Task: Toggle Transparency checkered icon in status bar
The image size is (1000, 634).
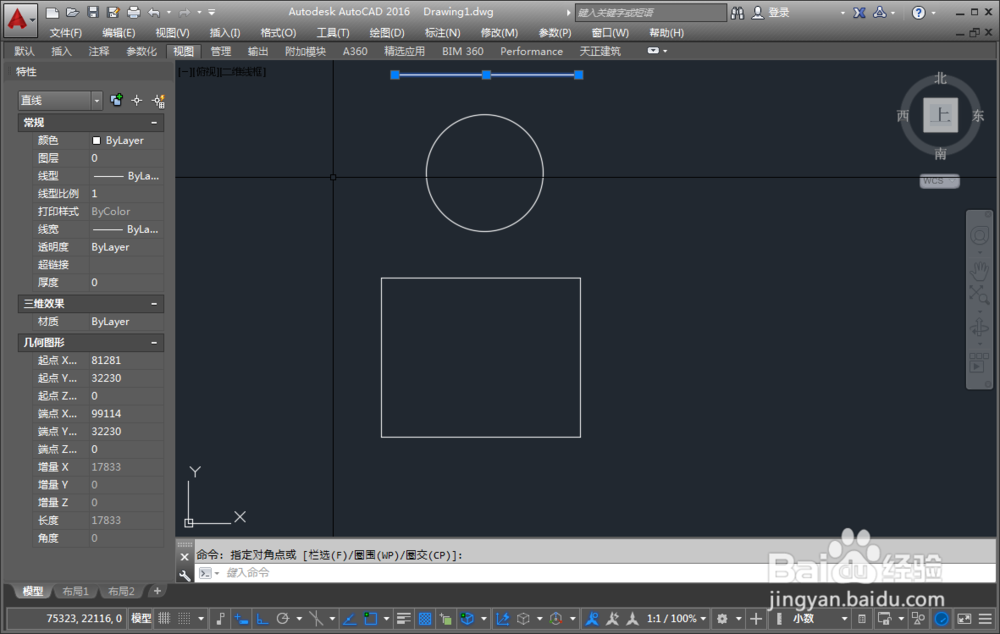Action: pyautogui.click(x=425, y=619)
